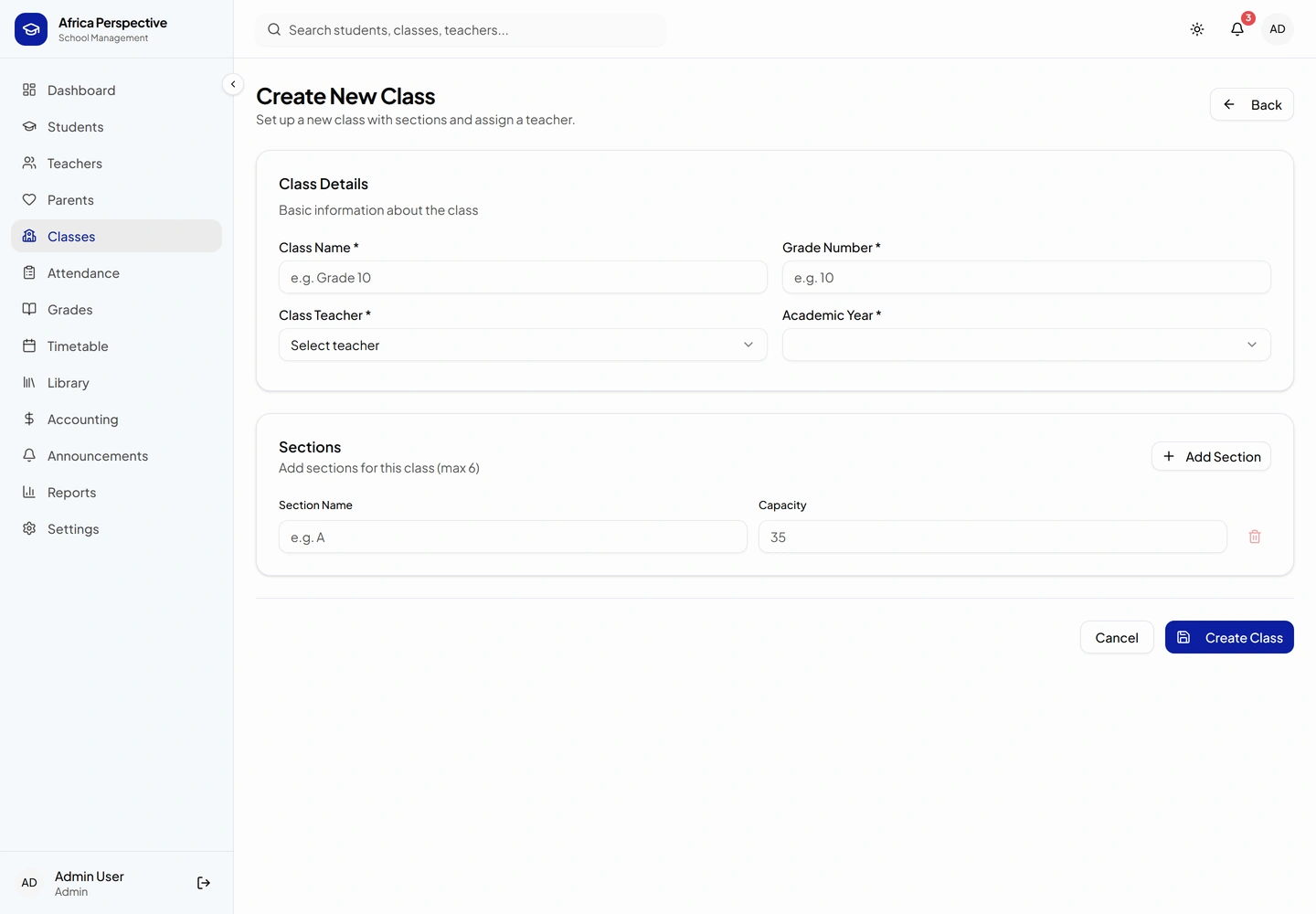Open Attendance page
The image size is (1316, 914).
[116, 272]
